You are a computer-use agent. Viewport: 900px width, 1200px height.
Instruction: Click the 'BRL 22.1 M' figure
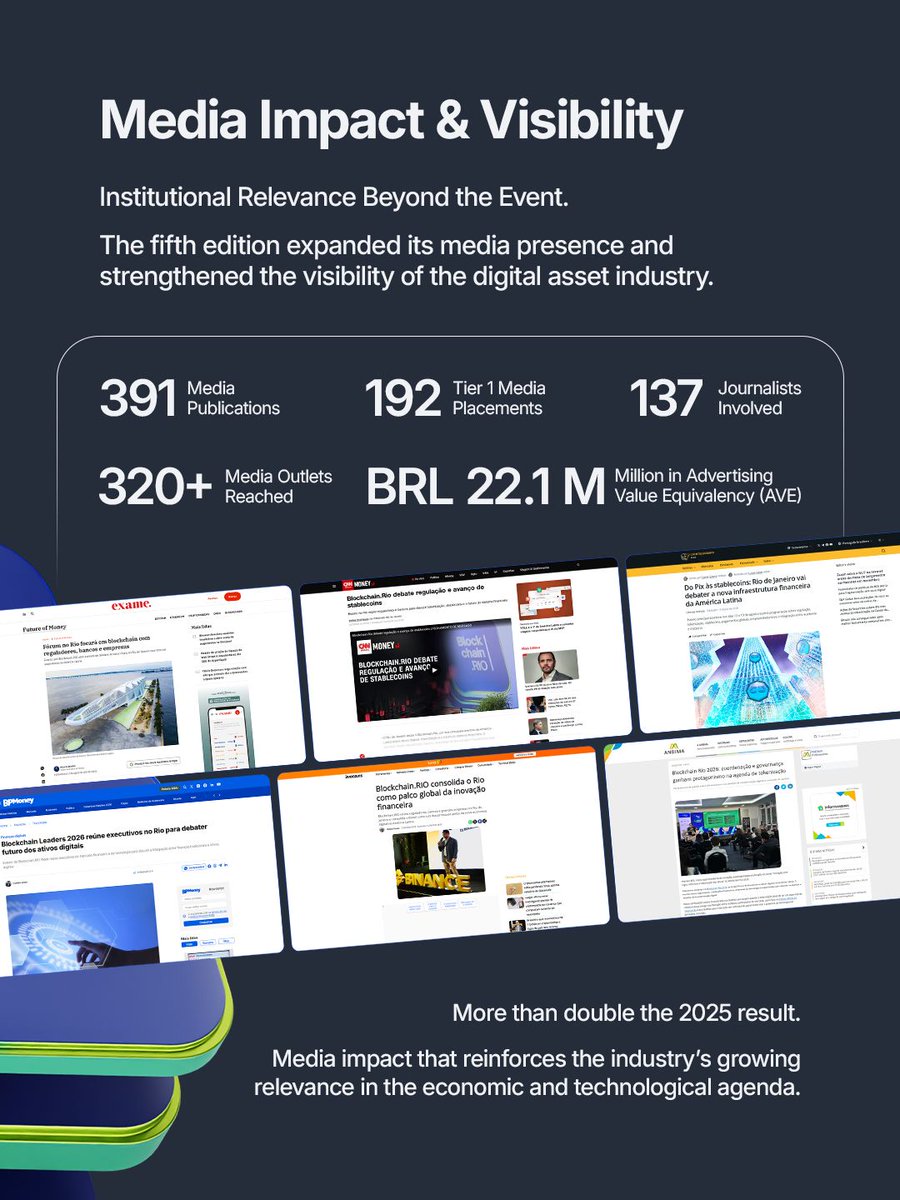coord(486,486)
